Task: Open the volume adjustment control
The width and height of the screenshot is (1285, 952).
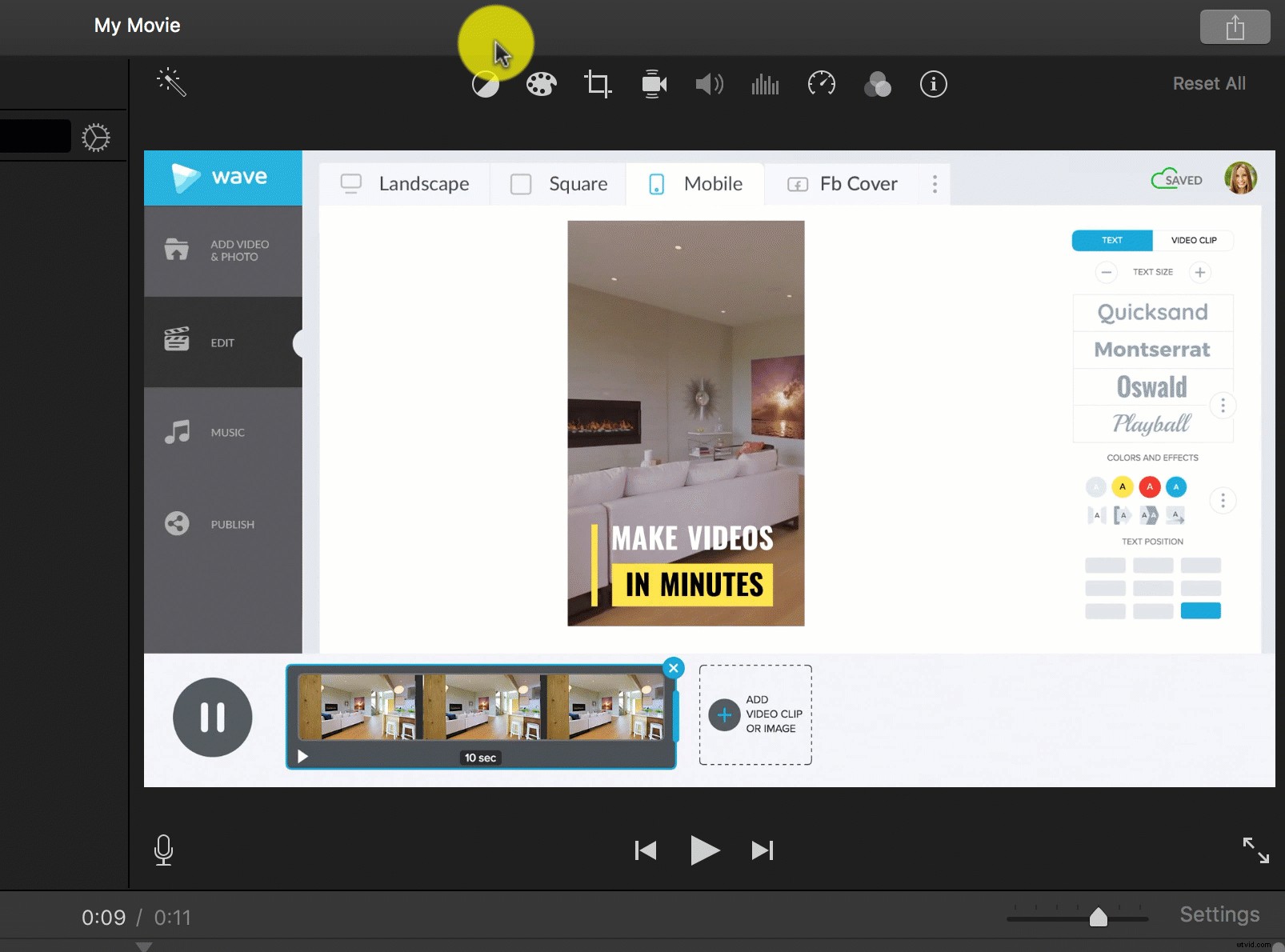Action: click(709, 83)
